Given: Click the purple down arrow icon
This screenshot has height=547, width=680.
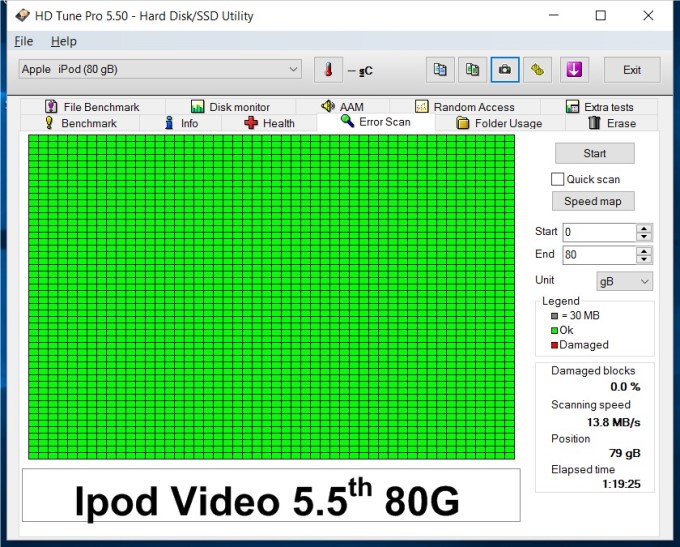Looking at the screenshot, I should [574, 70].
